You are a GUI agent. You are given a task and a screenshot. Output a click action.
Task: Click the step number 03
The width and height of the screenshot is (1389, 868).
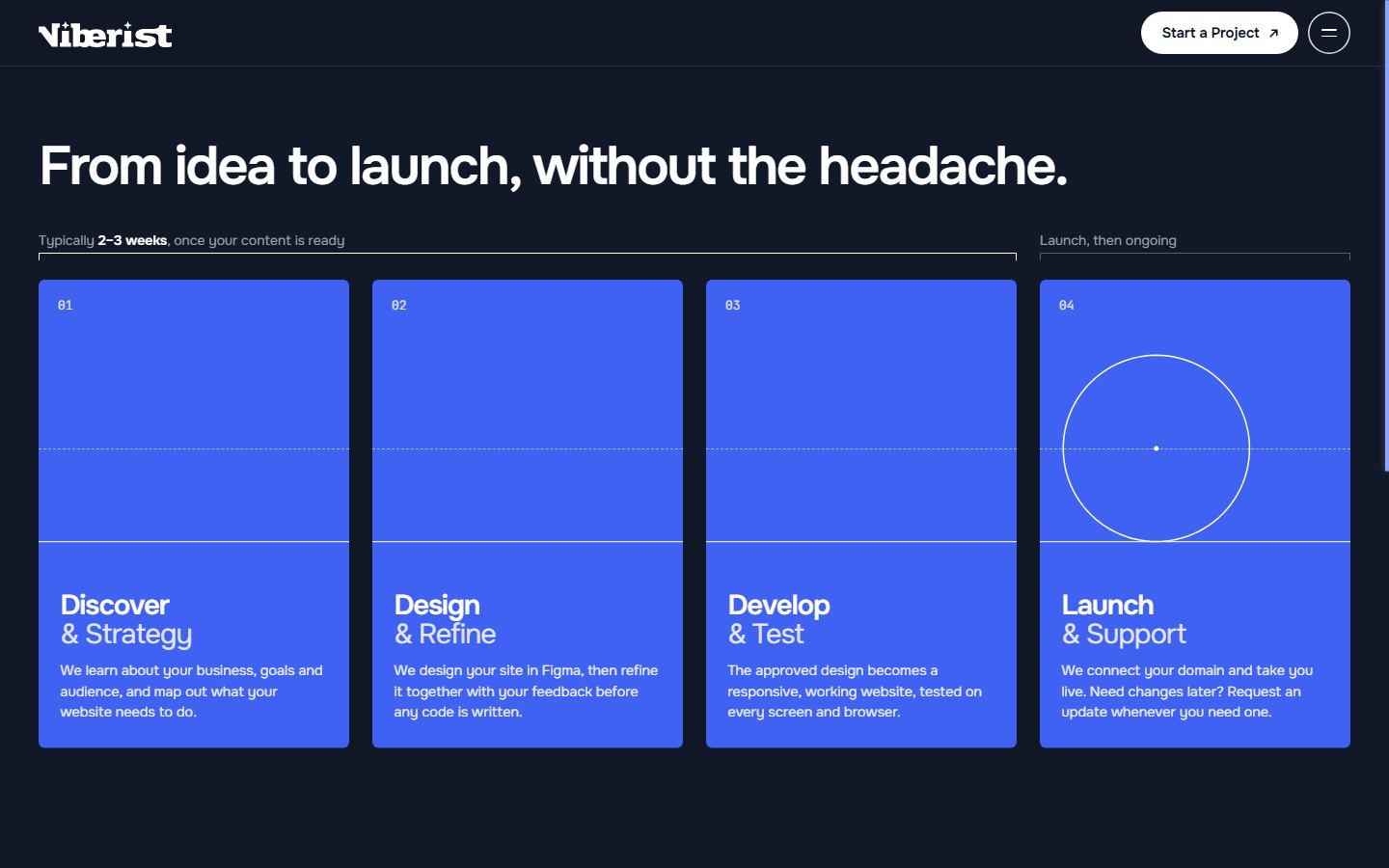(x=733, y=306)
